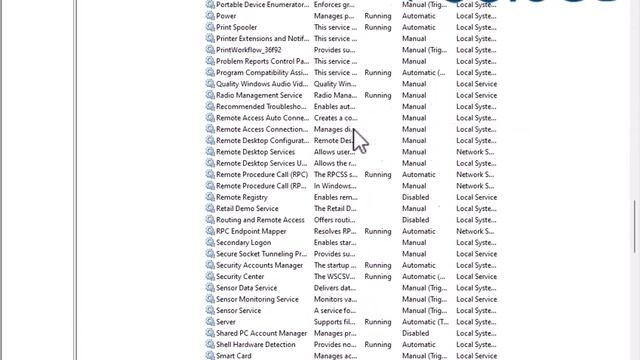
Task: Click Disabled startup type of Routing and Remote Access
Action: [416, 220]
